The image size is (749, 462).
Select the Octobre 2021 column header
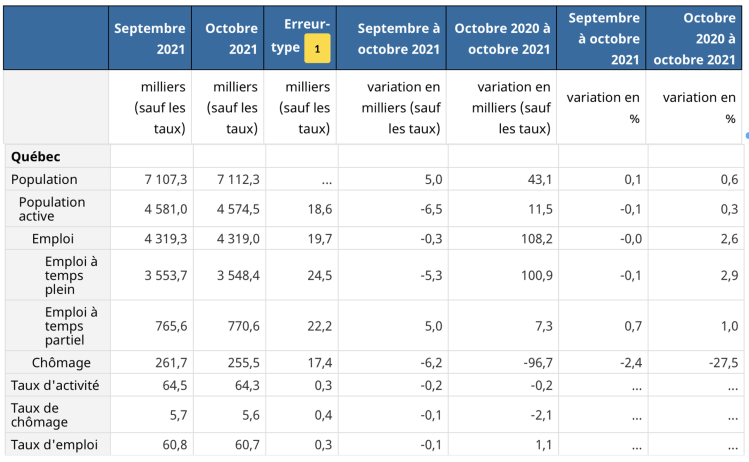point(231,38)
